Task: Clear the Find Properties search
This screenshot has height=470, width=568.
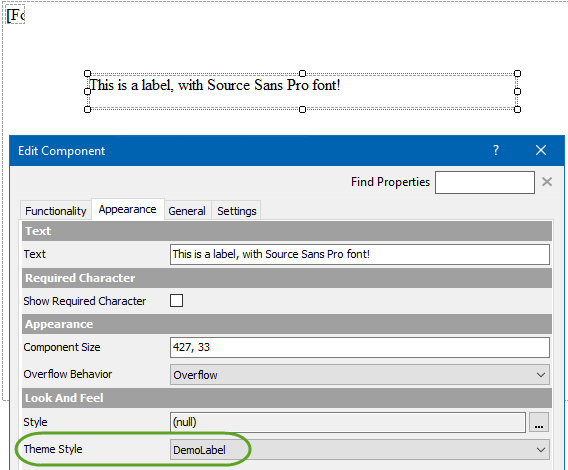Action: [x=547, y=182]
